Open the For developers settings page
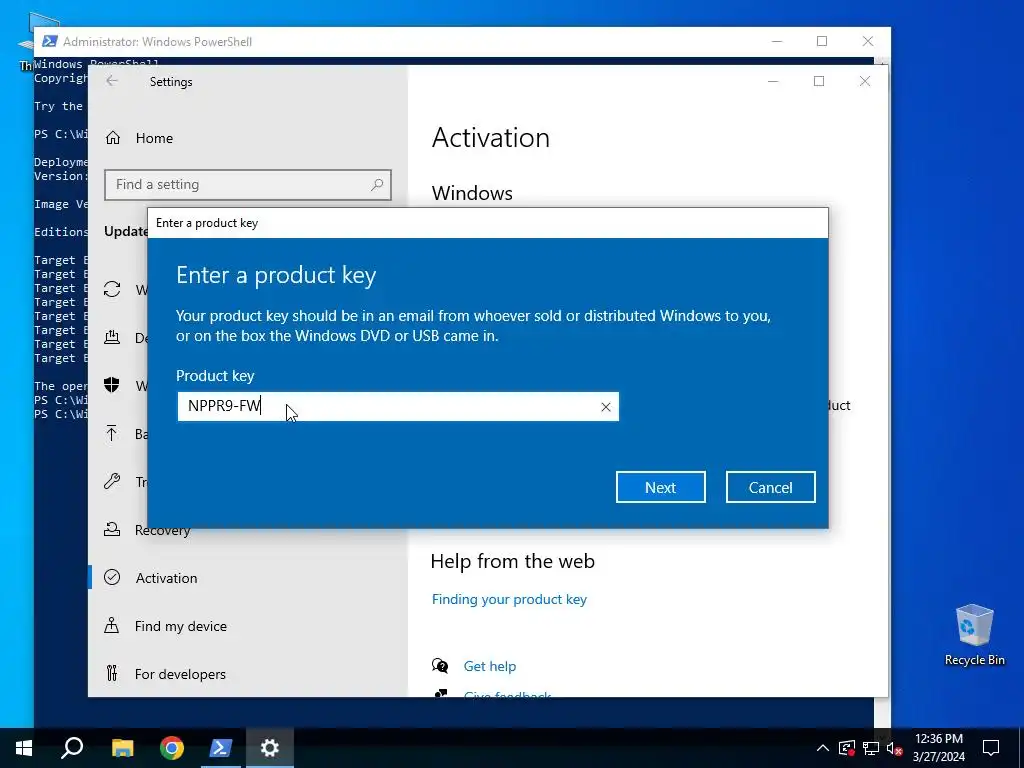1024x768 pixels. click(x=180, y=674)
